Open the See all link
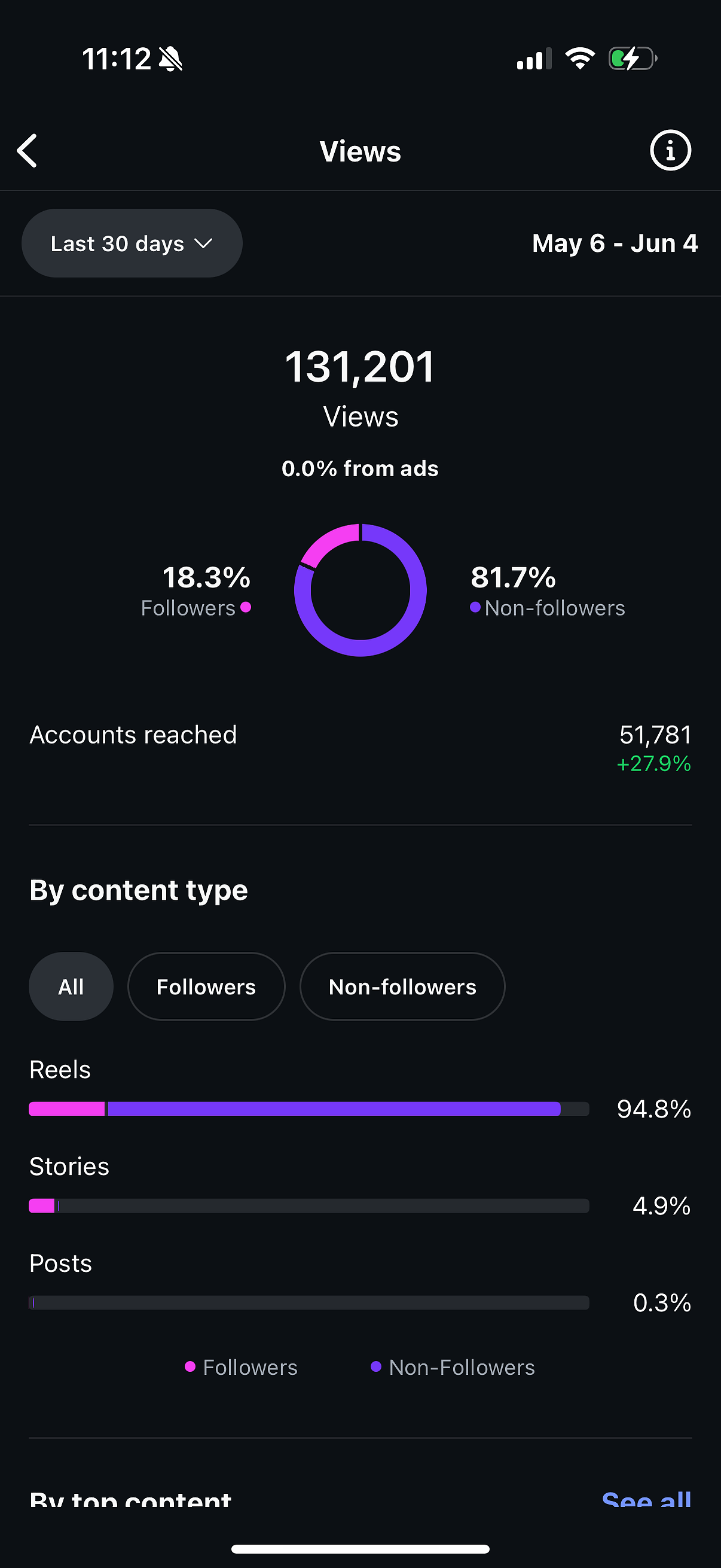 [x=646, y=1498]
